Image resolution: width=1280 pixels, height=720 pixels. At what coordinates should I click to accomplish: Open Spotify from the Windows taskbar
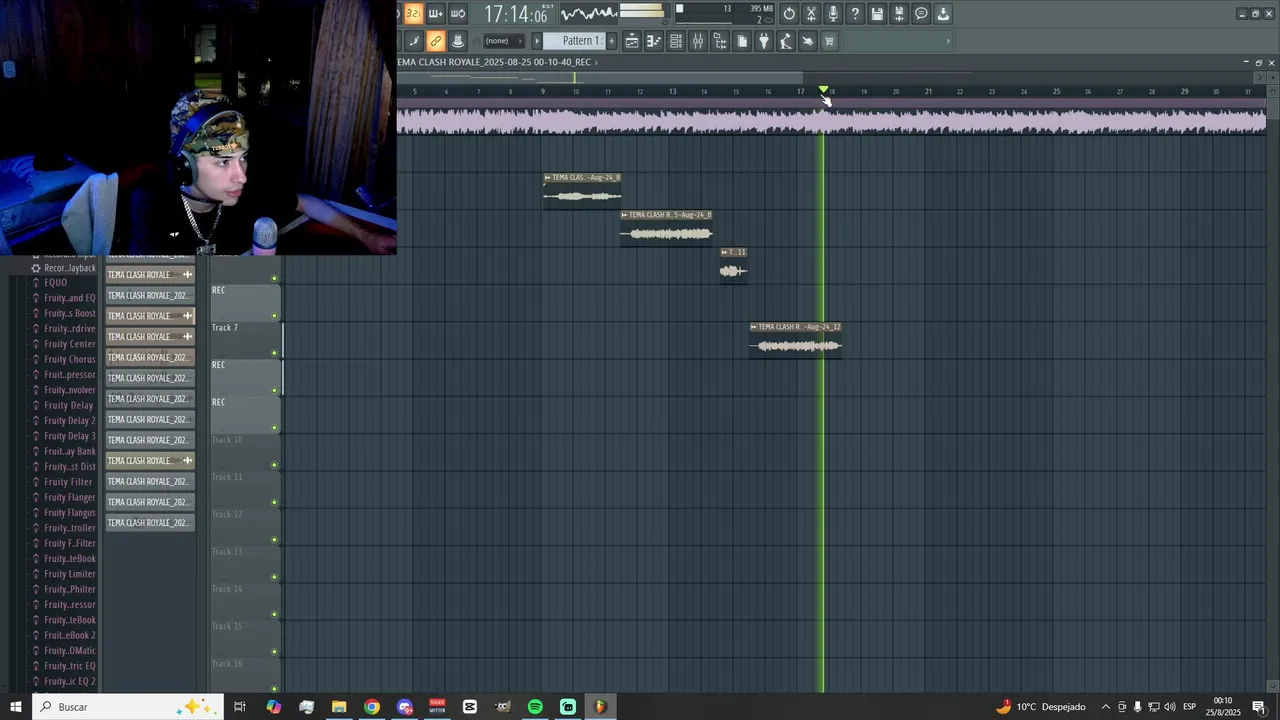click(535, 707)
